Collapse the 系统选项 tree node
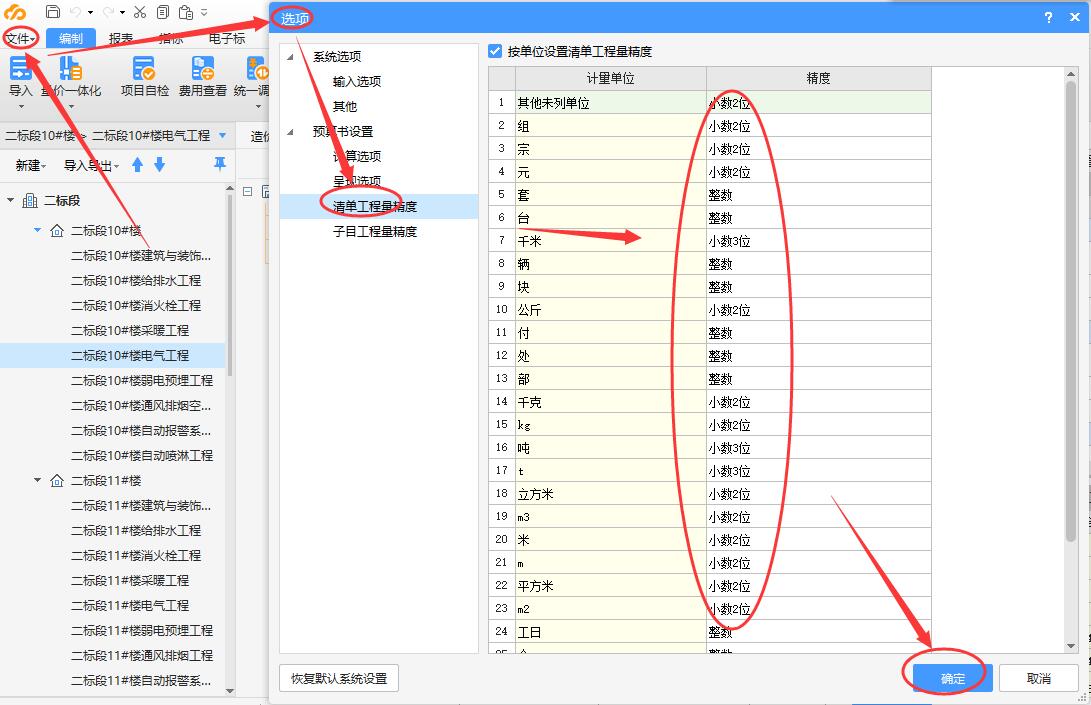 point(291,56)
